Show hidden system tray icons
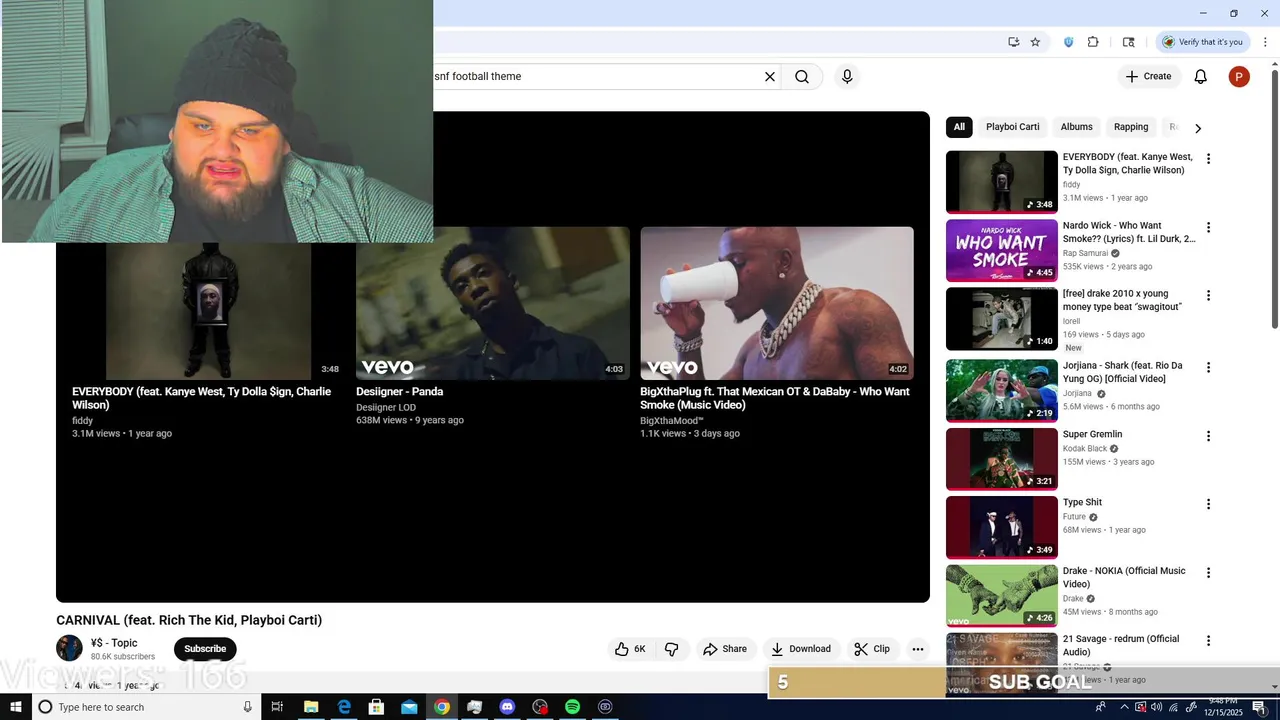 (x=1124, y=707)
